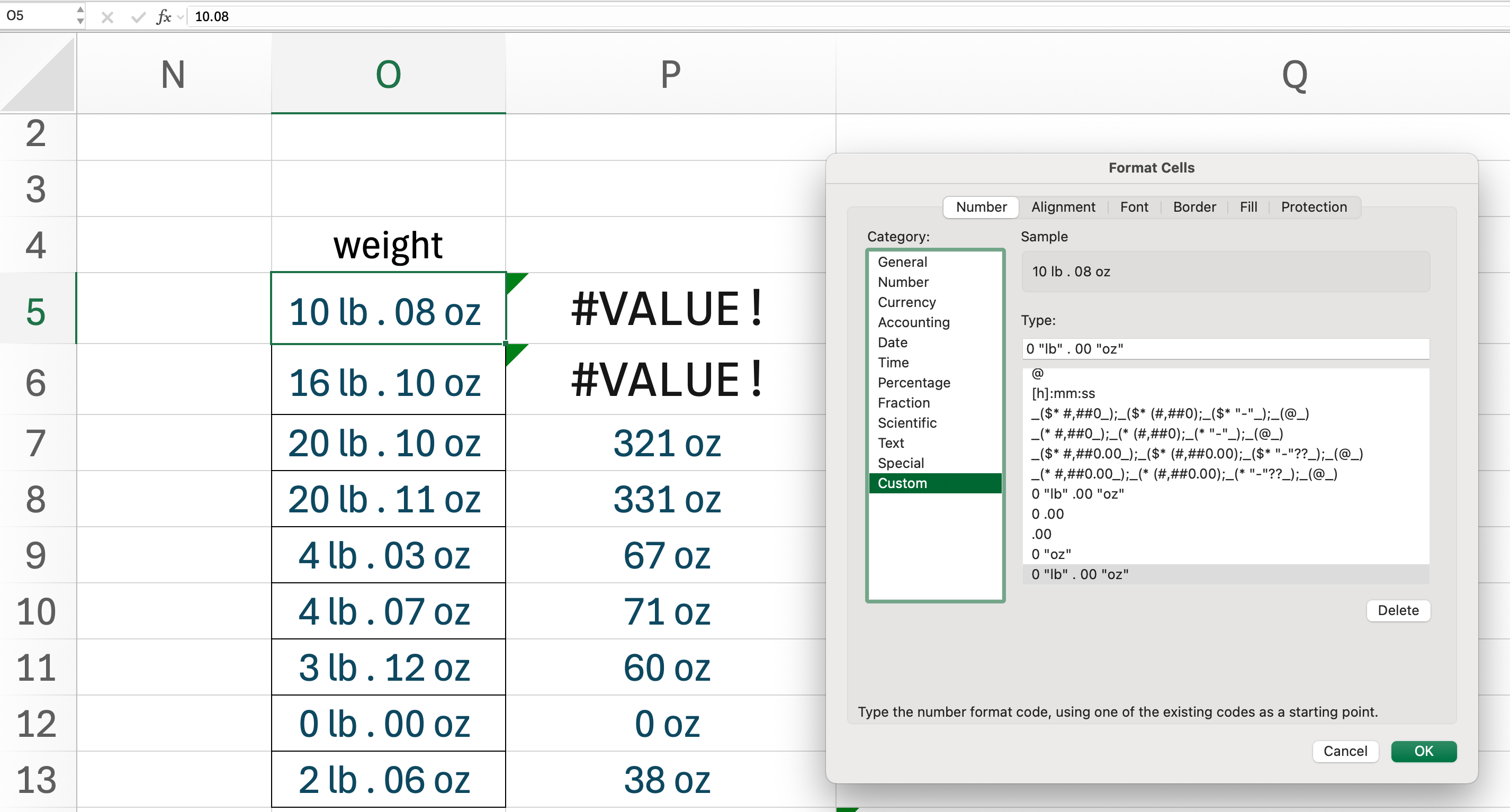
Task: Click the Cancel button
Action: (1344, 751)
